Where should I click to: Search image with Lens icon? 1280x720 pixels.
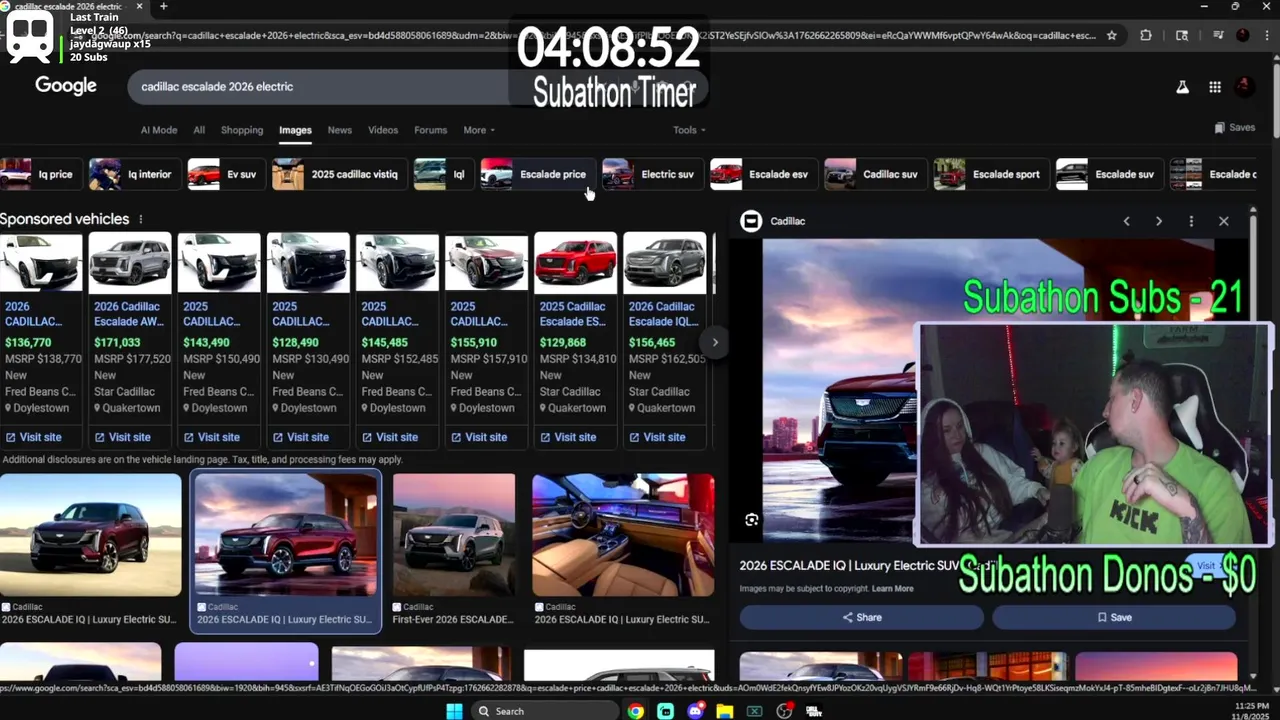click(x=752, y=519)
